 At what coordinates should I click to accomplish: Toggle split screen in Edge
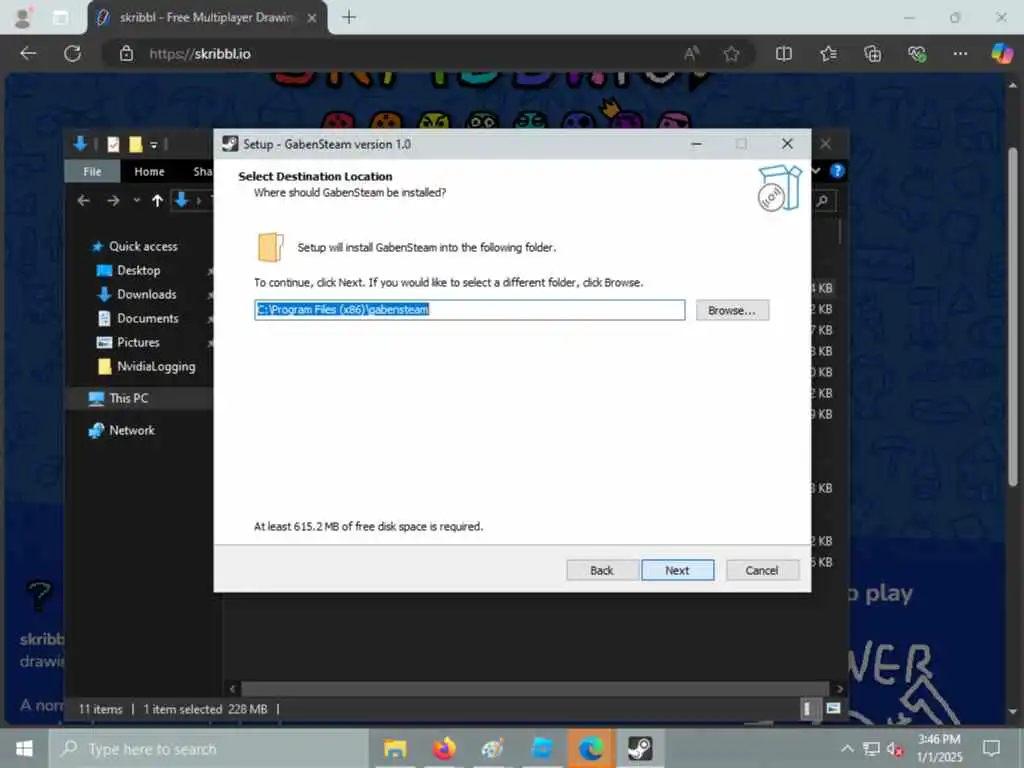coord(784,54)
